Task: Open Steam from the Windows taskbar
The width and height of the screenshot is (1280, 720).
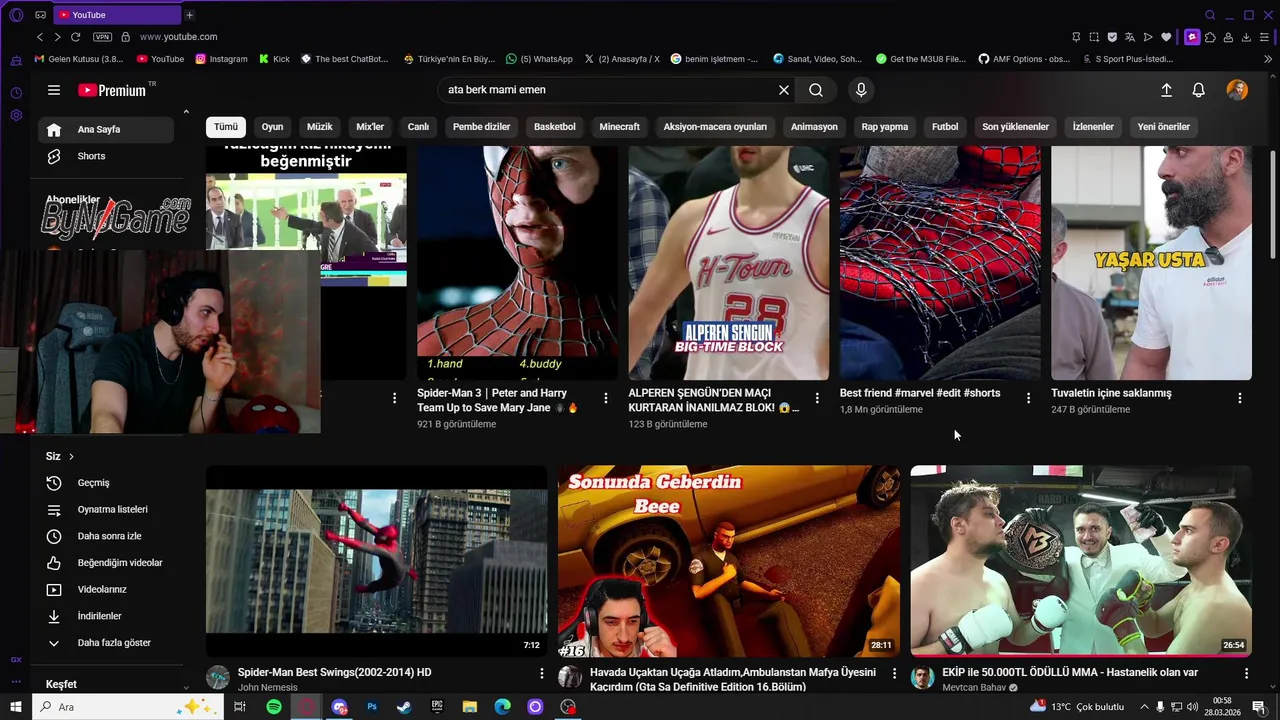Action: click(404, 707)
